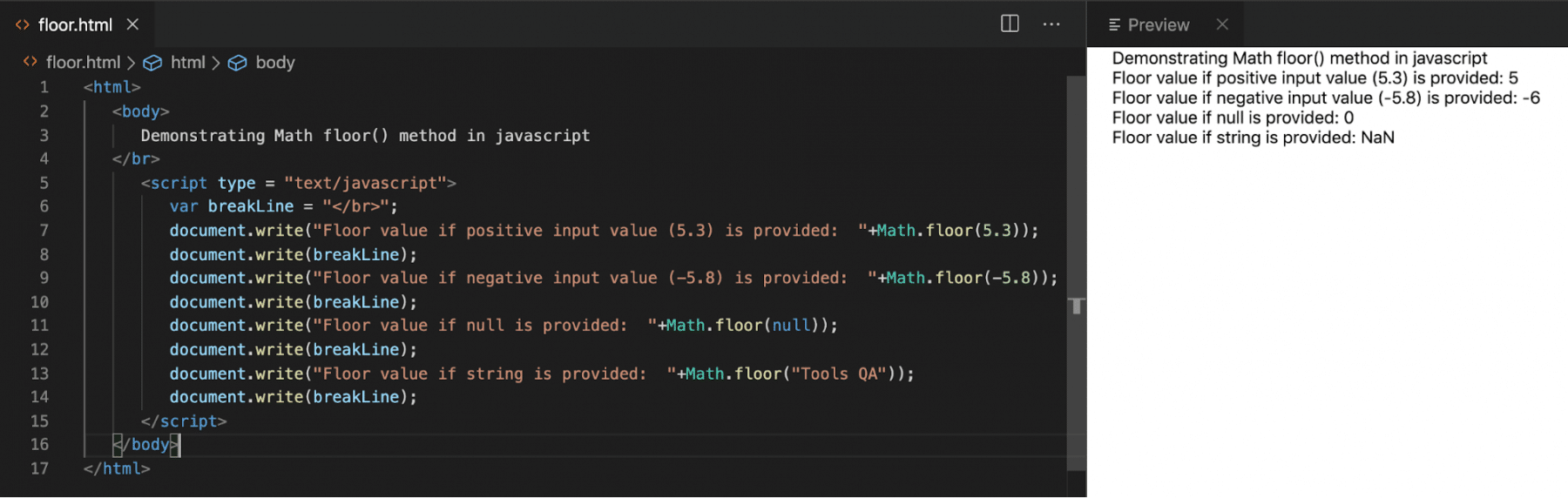This screenshot has width=1568, height=498.
Task: Open the editor more actions ellipsis menu
Action: pos(1051,24)
